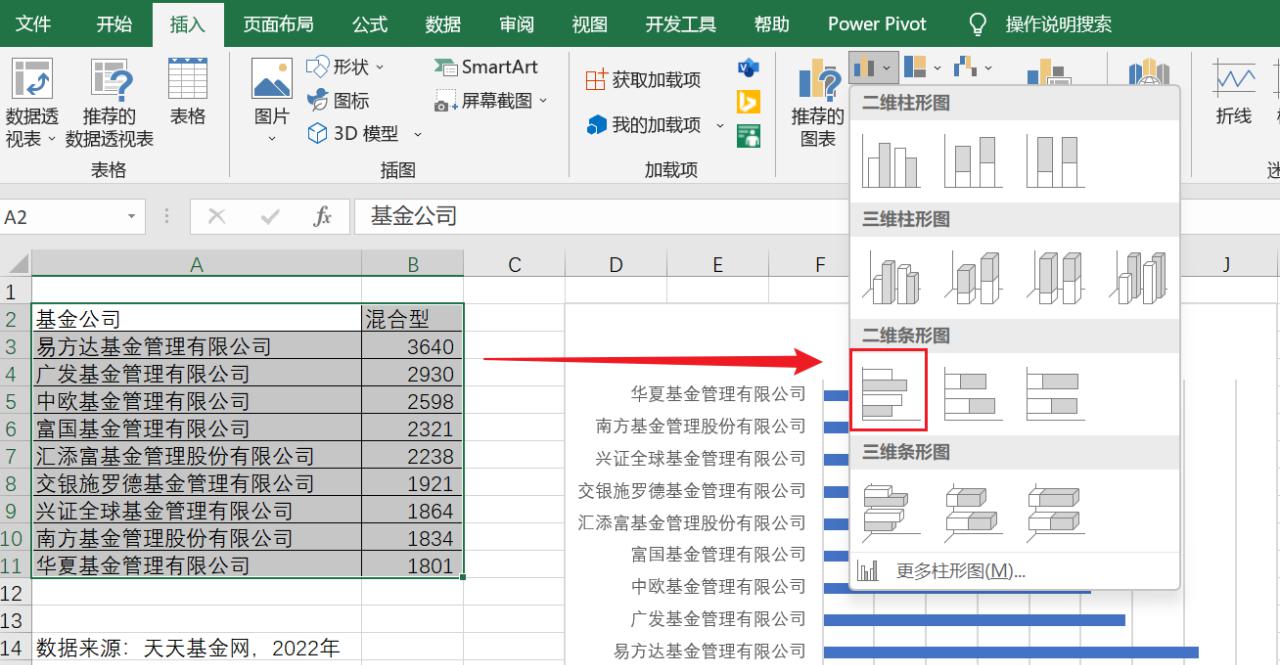Click the insert function fx button

[x=322, y=217]
